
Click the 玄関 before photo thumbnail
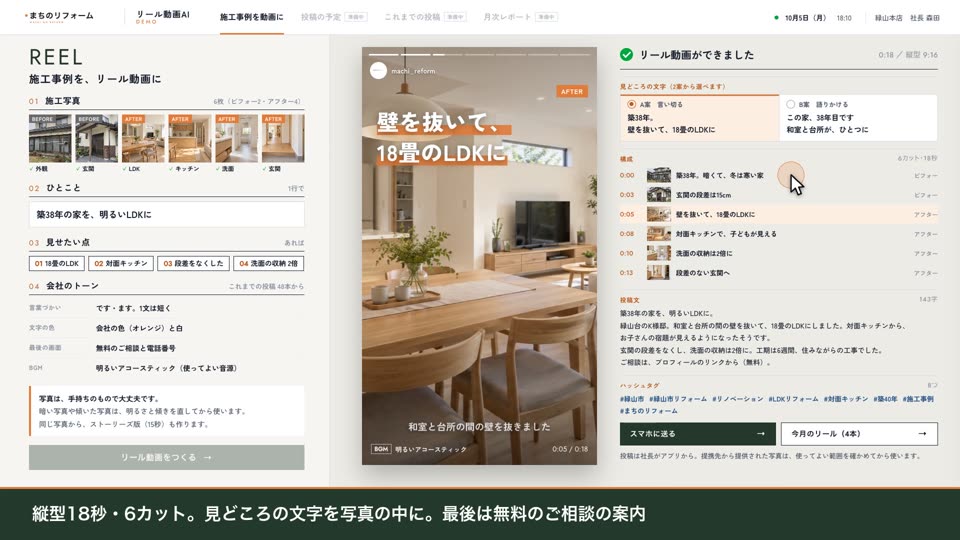pyautogui.click(x=97, y=138)
